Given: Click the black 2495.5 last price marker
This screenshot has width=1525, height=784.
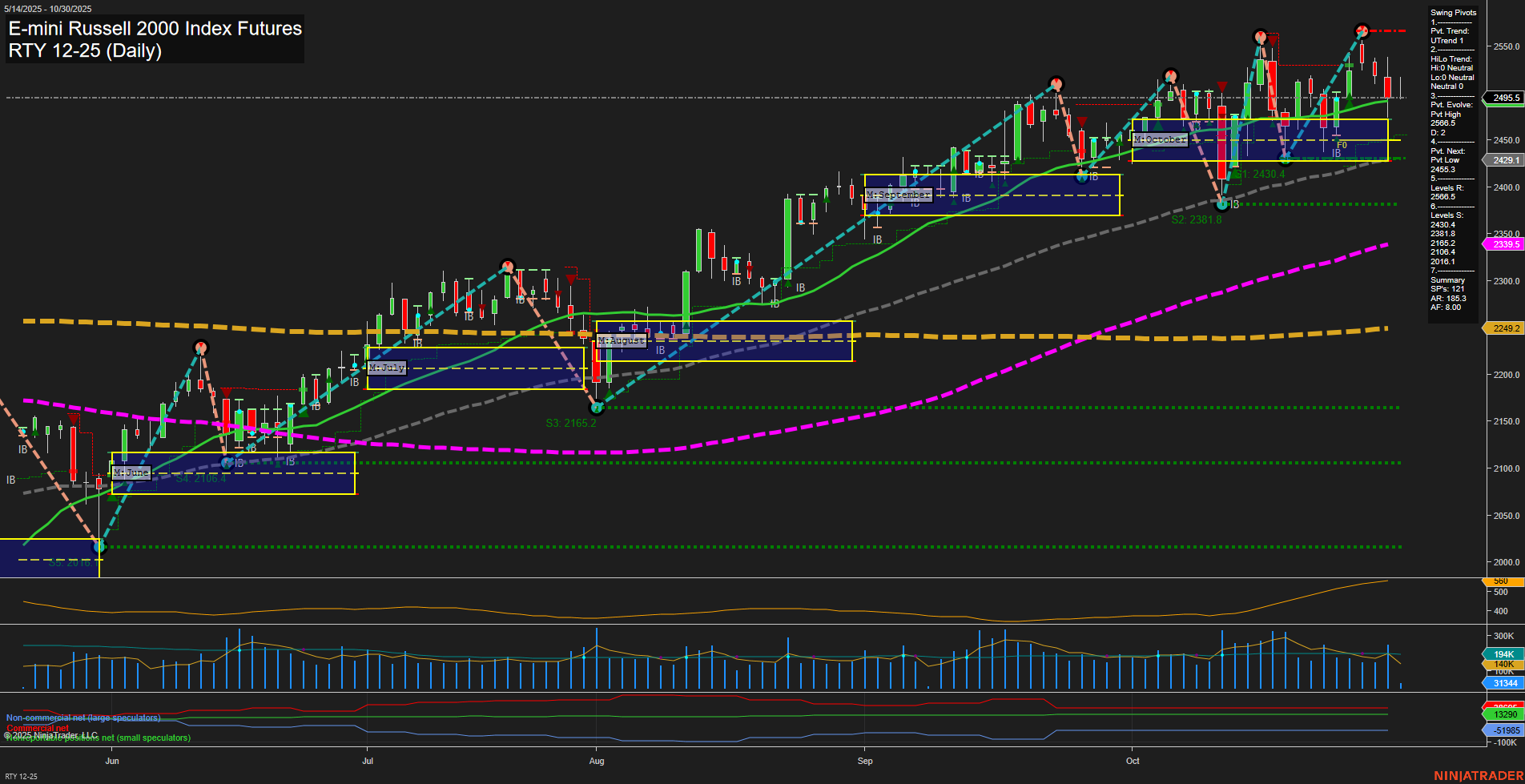Looking at the screenshot, I should (x=1505, y=98).
